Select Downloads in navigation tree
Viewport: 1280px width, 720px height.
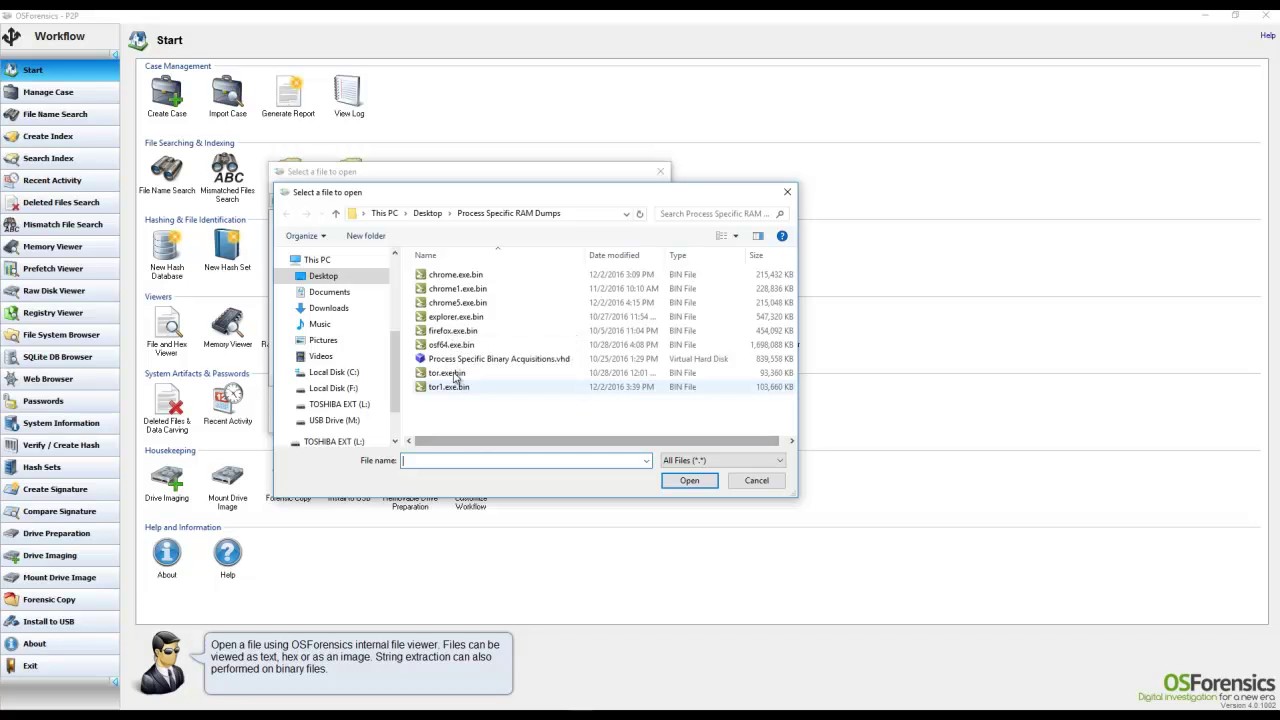[x=328, y=308]
